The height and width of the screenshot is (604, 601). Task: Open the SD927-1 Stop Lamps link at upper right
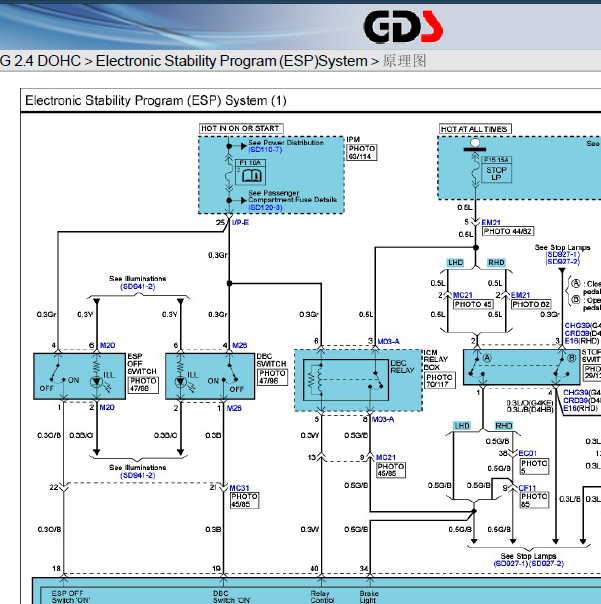[x=563, y=255]
